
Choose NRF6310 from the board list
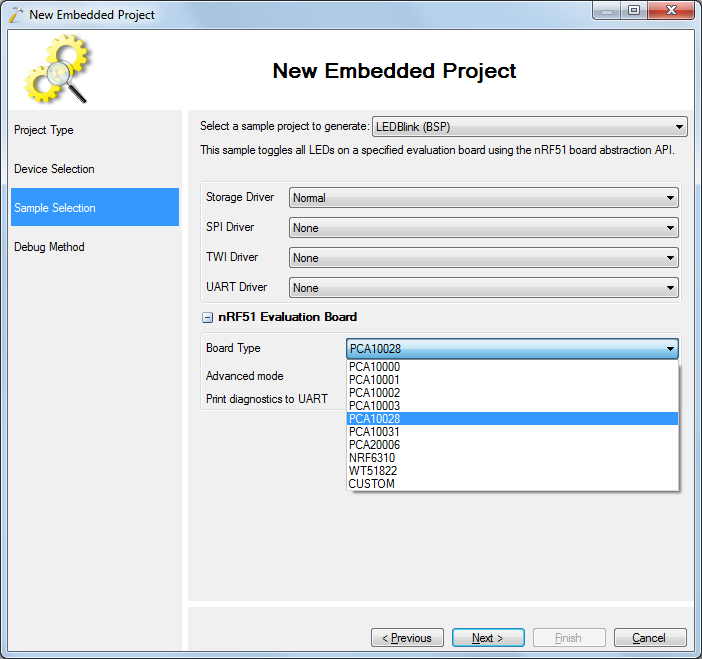pyautogui.click(x=513, y=458)
